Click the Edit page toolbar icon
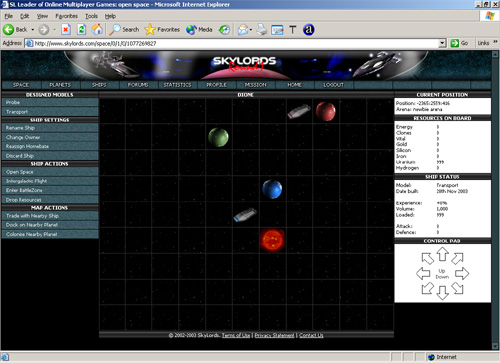Image resolution: width=500 pixels, height=363 pixels. point(277,30)
